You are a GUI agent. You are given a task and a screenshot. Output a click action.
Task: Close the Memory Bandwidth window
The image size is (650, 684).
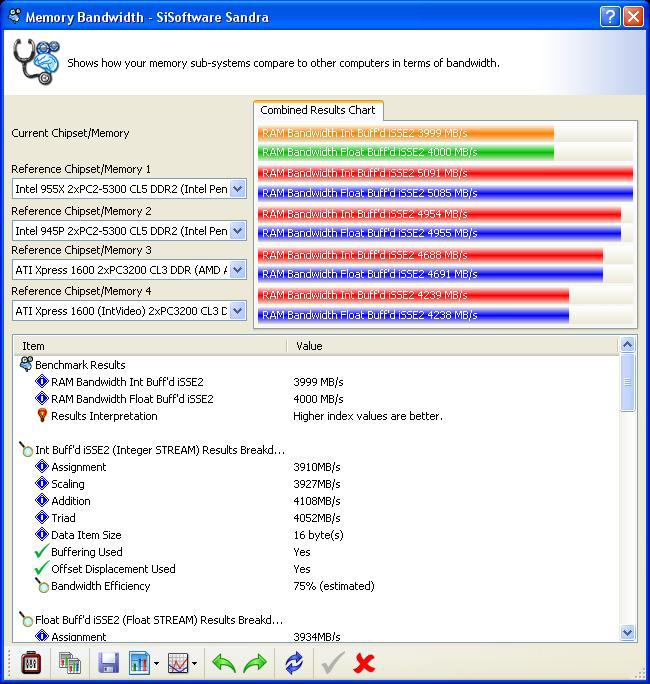click(633, 17)
